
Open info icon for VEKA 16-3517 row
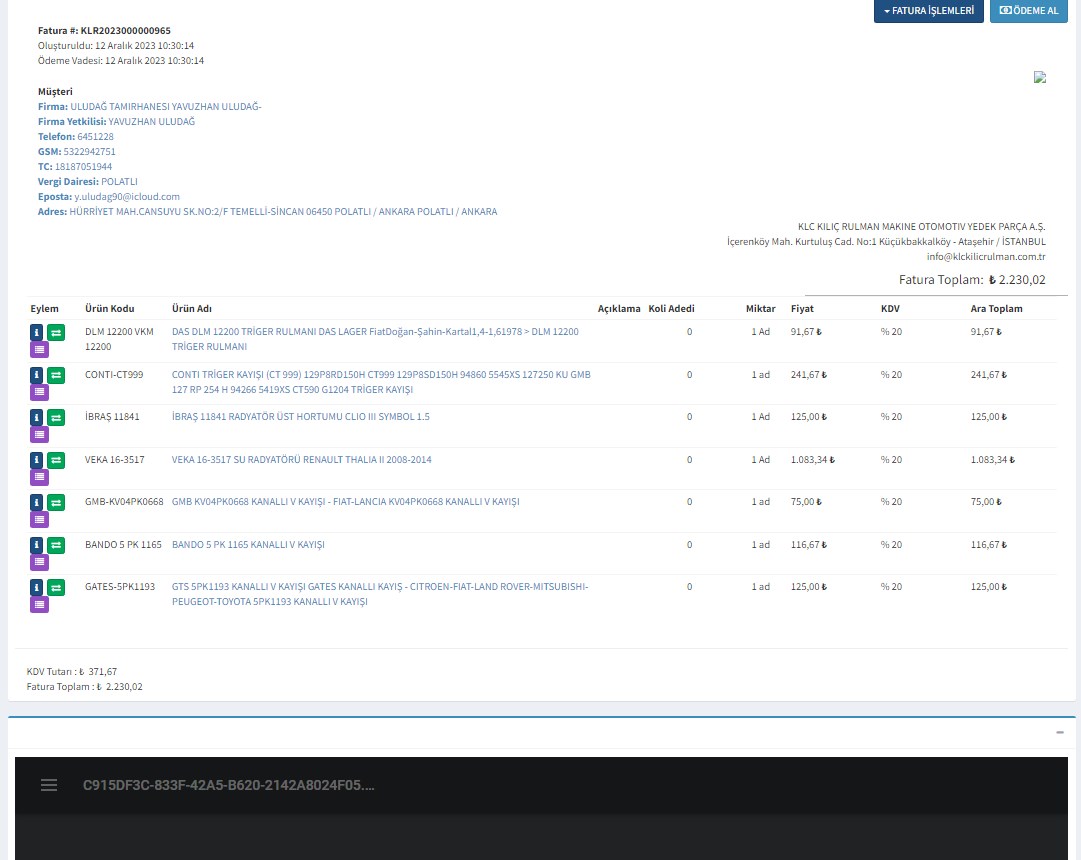37,460
